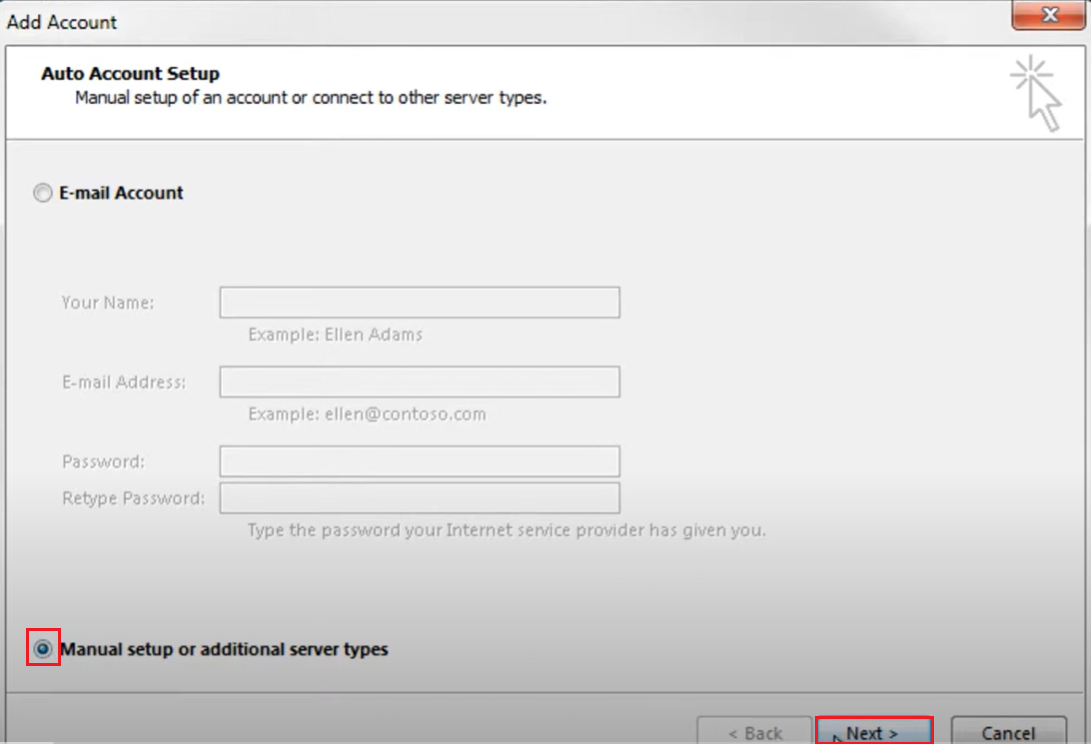The image size is (1091, 744).
Task: Click the "Example: ellen@contoso.com" hint text
Action: 367,414
